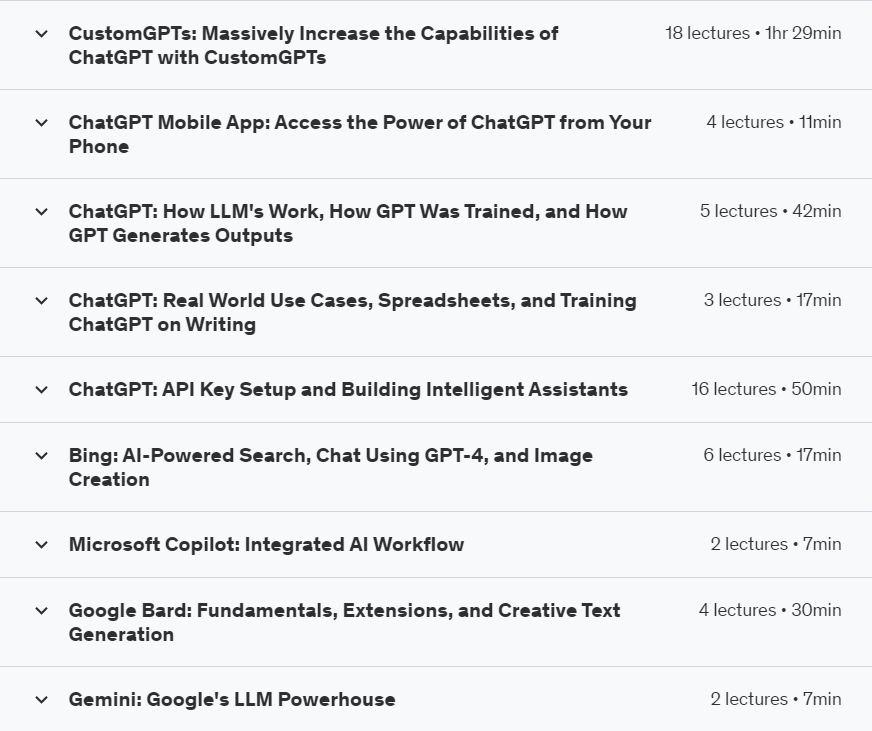The height and width of the screenshot is (731, 872).
Task: Expand the Gemini LLM Powerhouse chevron
Action: click(x=42, y=700)
